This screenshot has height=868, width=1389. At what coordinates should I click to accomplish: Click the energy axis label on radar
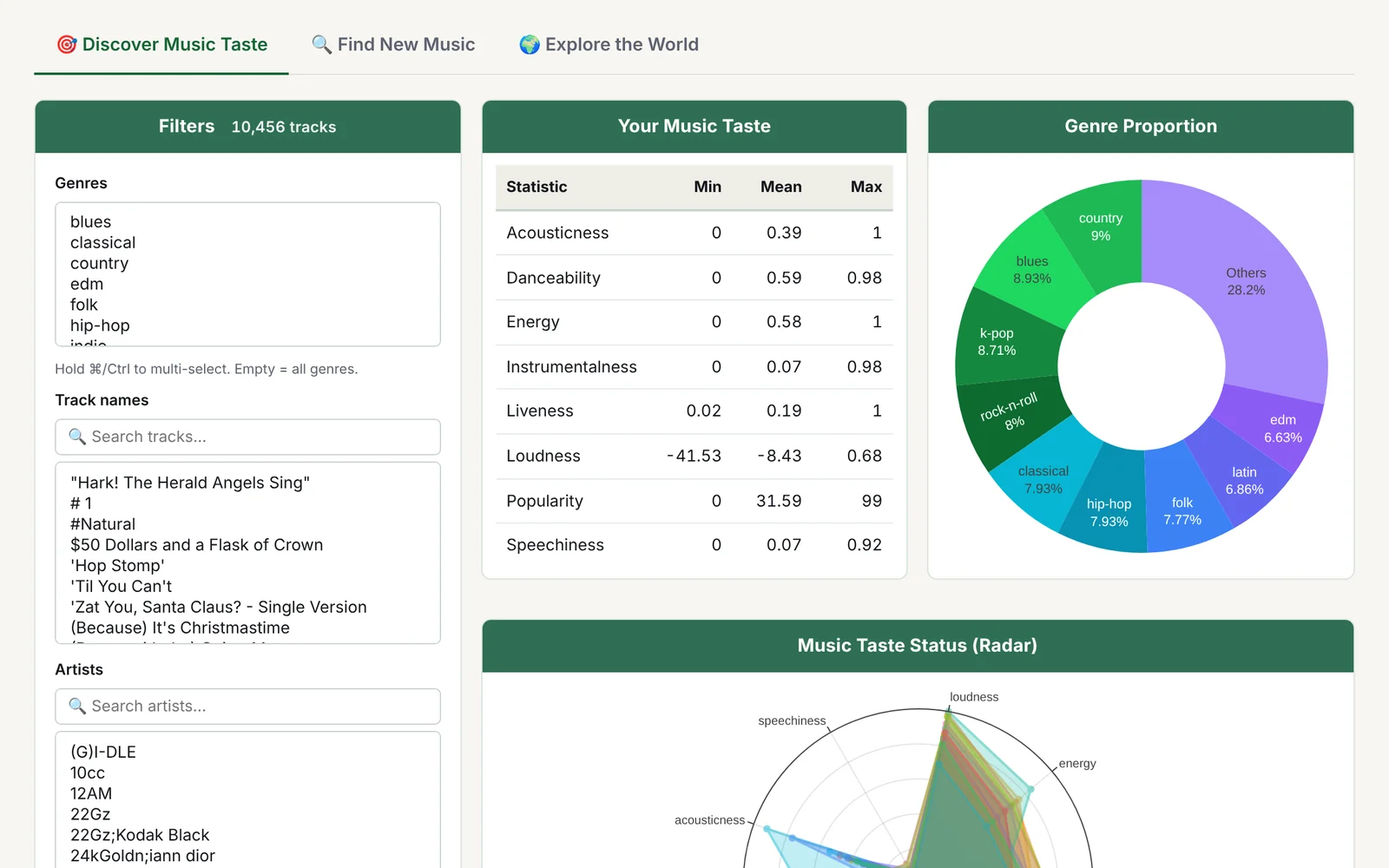[1077, 764]
